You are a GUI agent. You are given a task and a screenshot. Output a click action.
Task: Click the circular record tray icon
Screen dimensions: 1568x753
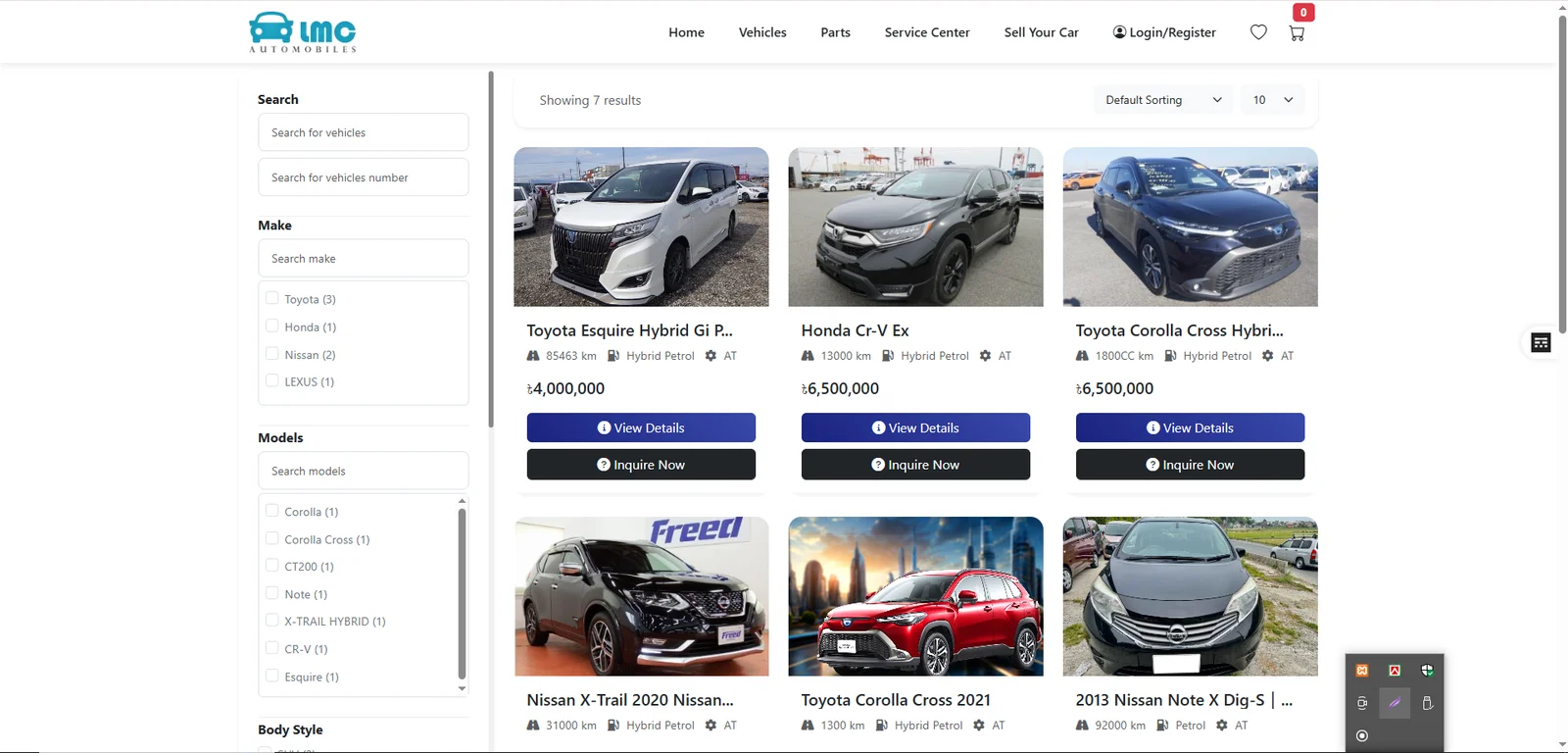tap(1362, 735)
